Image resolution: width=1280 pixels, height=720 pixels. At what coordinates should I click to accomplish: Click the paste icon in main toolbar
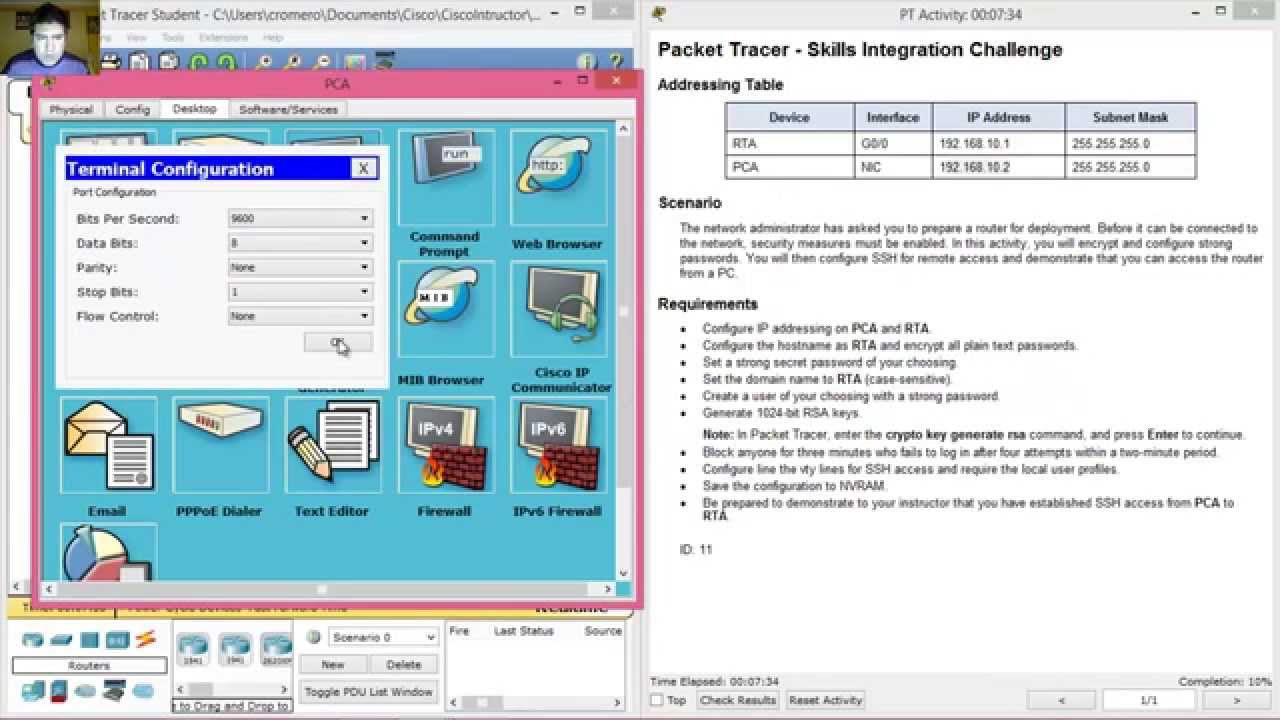(x=167, y=62)
